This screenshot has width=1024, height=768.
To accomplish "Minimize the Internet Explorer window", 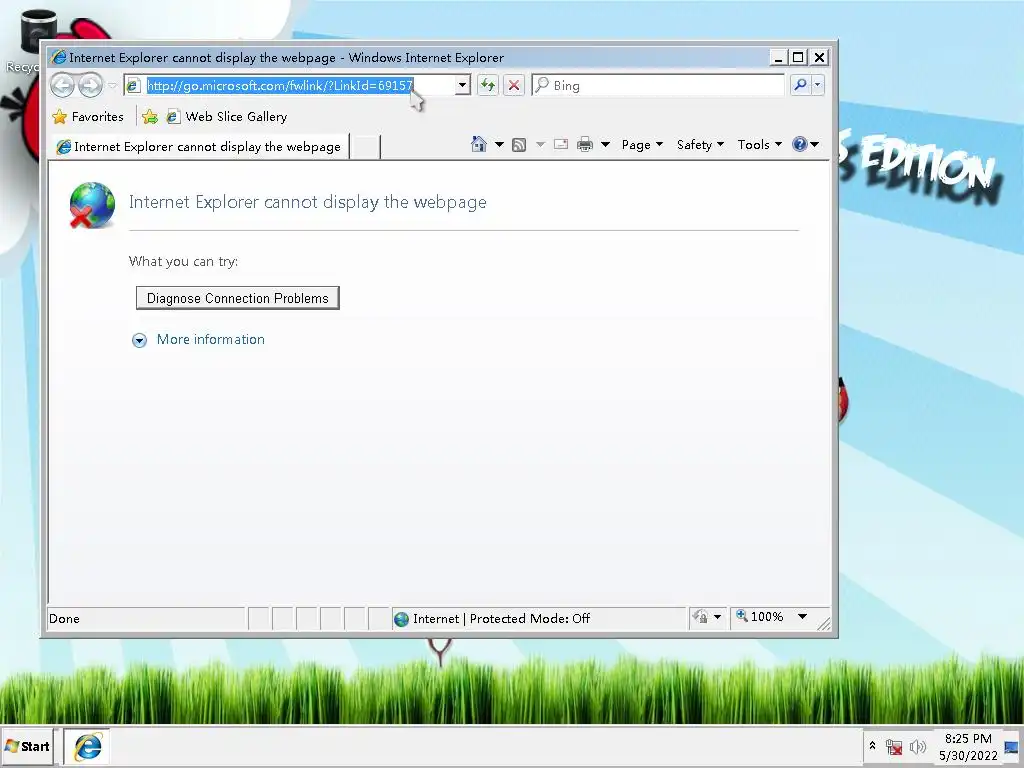I will tap(778, 57).
